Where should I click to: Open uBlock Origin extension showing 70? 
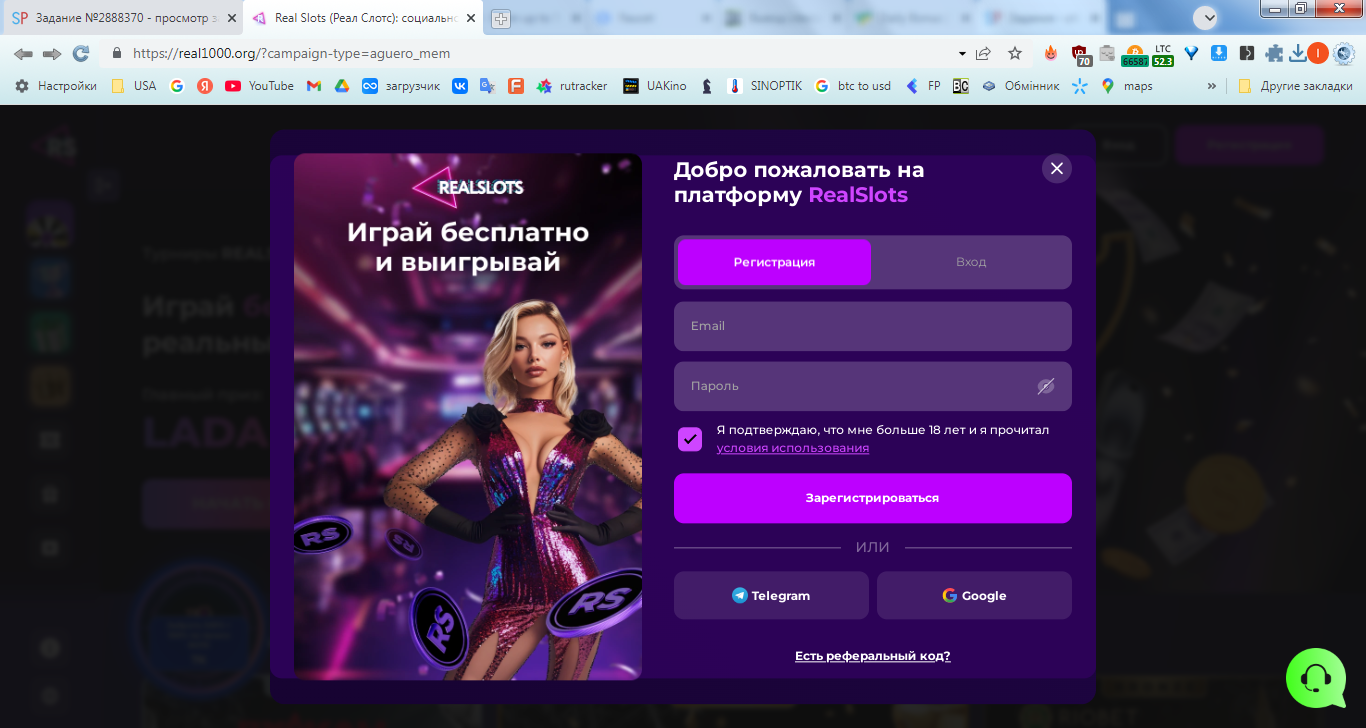(1080, 54)
